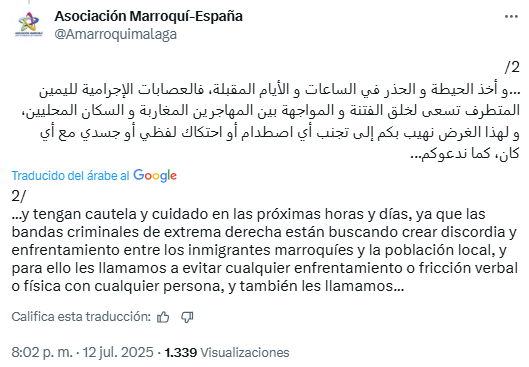Open the 8:02 p. m. timestamp
Image resolution: width=529 pixels, height=367 pixels.
42,352
